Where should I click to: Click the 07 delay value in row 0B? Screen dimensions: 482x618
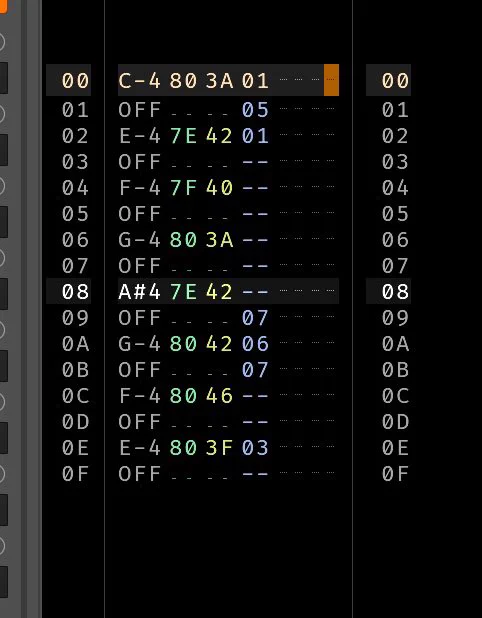pos(255,370)
